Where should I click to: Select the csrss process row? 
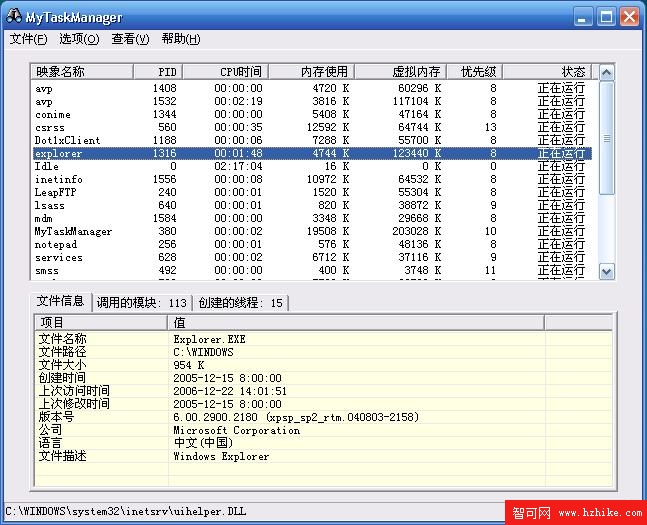click(x=312, y=127)
